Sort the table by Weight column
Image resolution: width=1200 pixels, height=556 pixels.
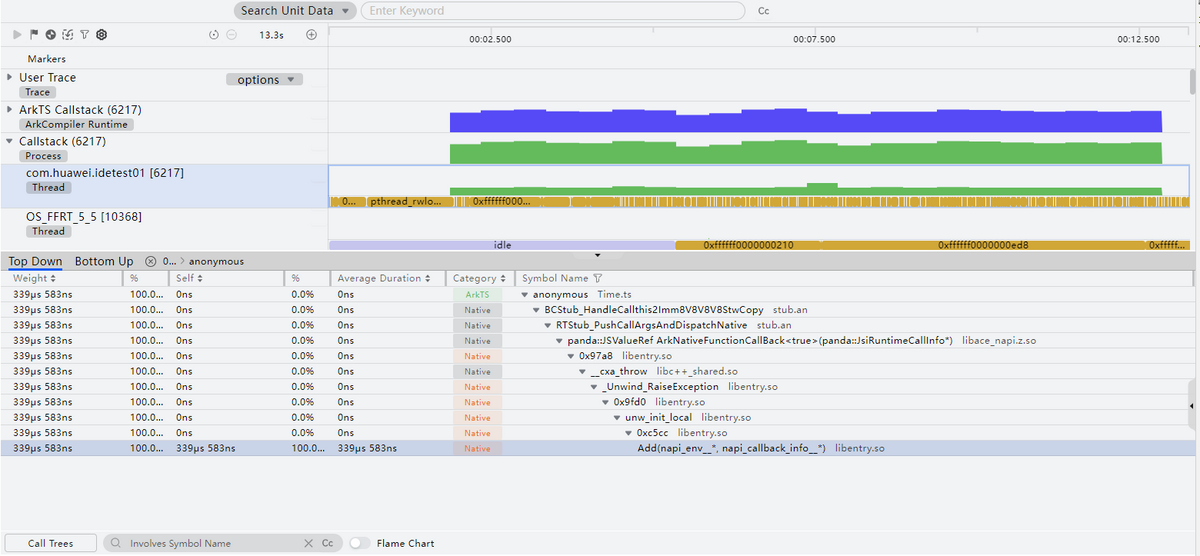pos(31,278)
